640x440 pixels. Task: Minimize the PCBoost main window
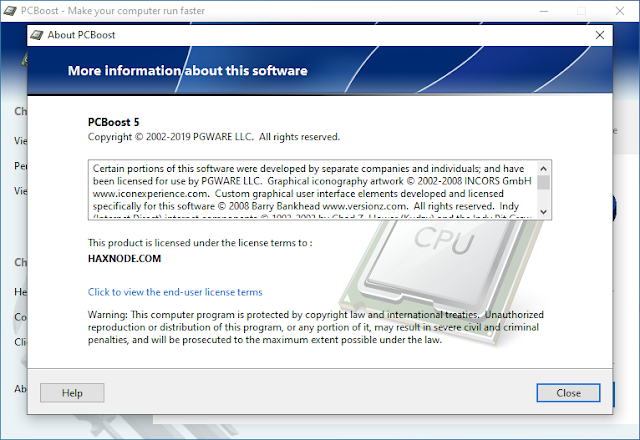coord(544,11)
